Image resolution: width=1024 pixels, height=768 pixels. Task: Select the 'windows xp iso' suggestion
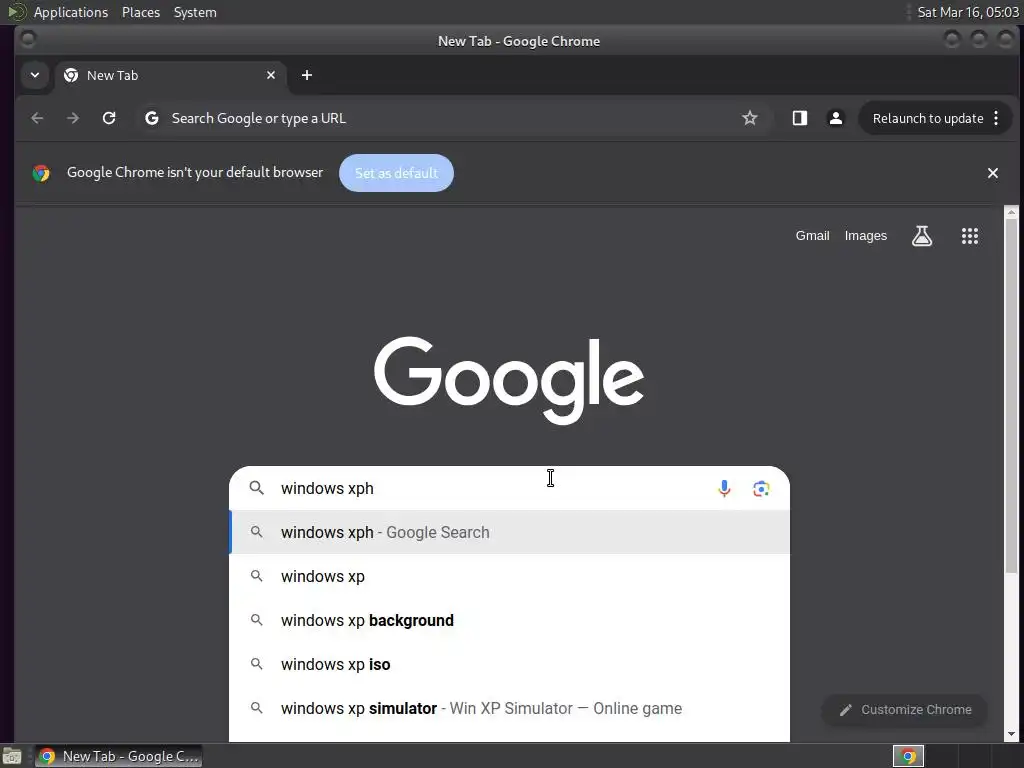click(509, 664)
